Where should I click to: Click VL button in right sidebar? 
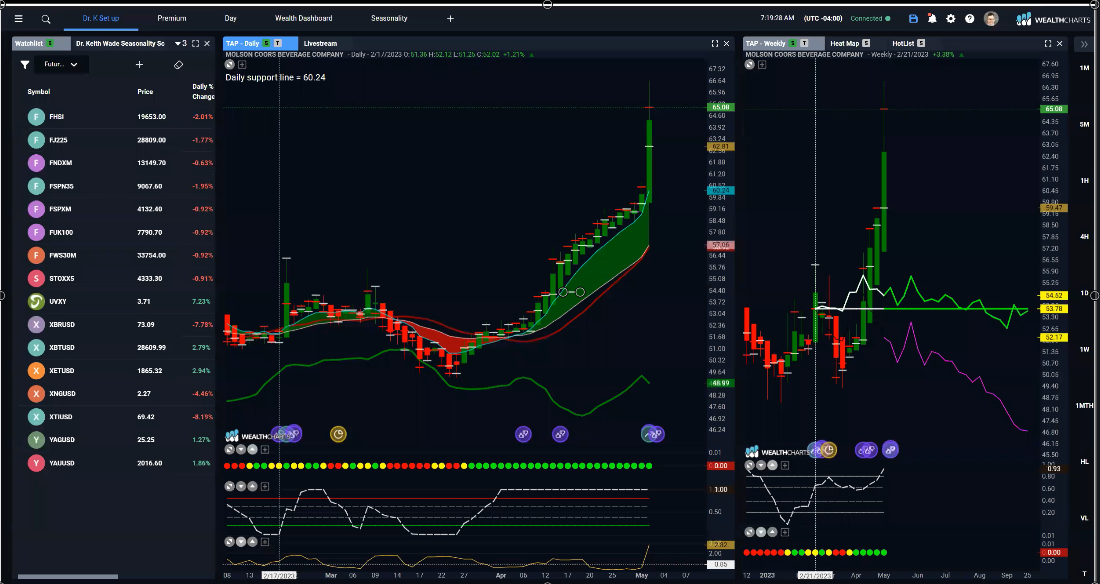coord(1085,517)
